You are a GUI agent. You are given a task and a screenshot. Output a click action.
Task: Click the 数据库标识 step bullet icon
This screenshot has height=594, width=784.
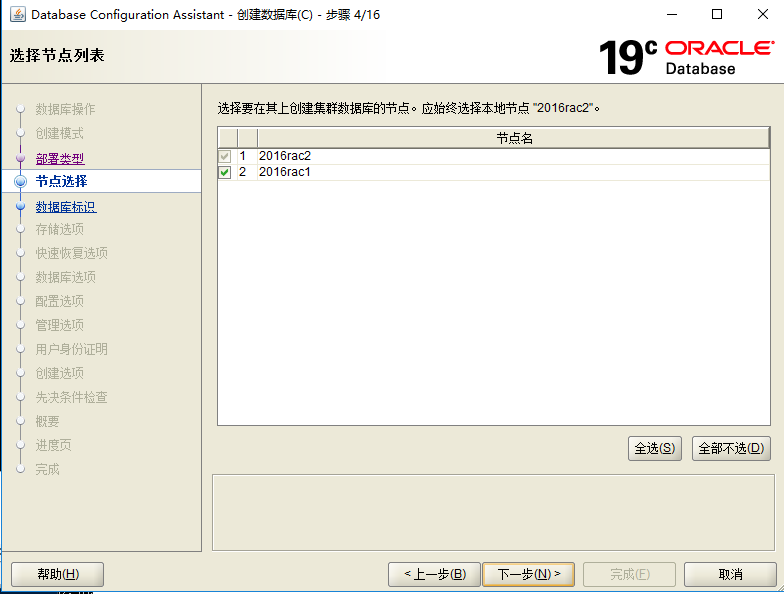(20, 207)
